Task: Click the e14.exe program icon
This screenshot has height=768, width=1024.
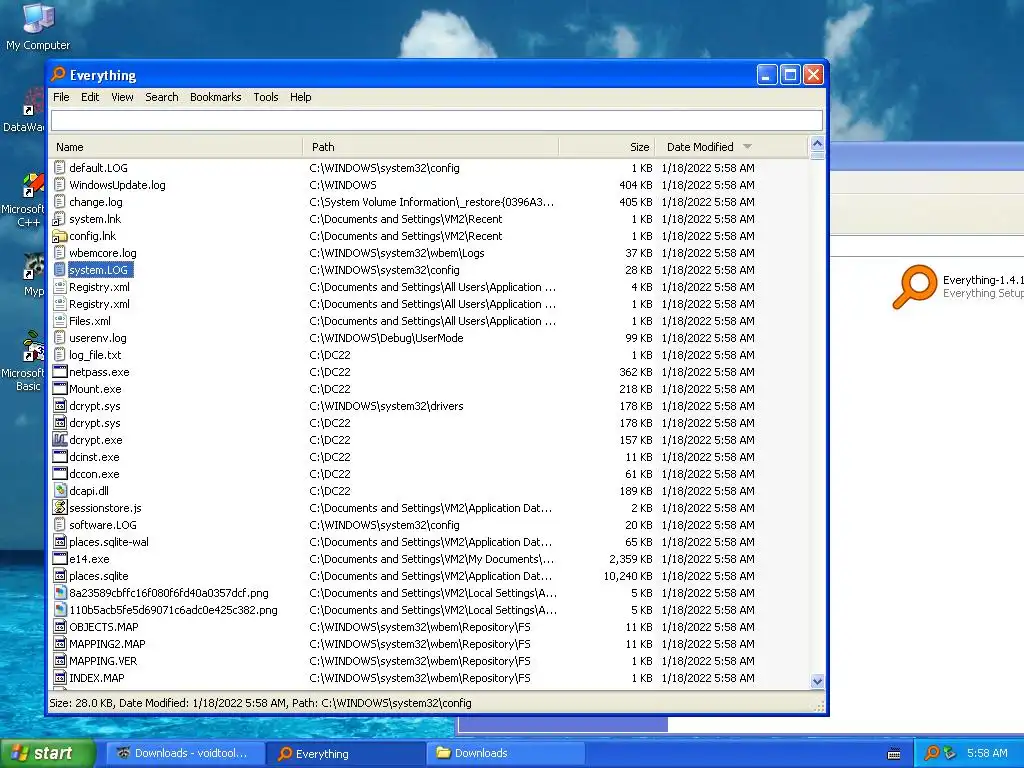Action: (x=59, y=558)
